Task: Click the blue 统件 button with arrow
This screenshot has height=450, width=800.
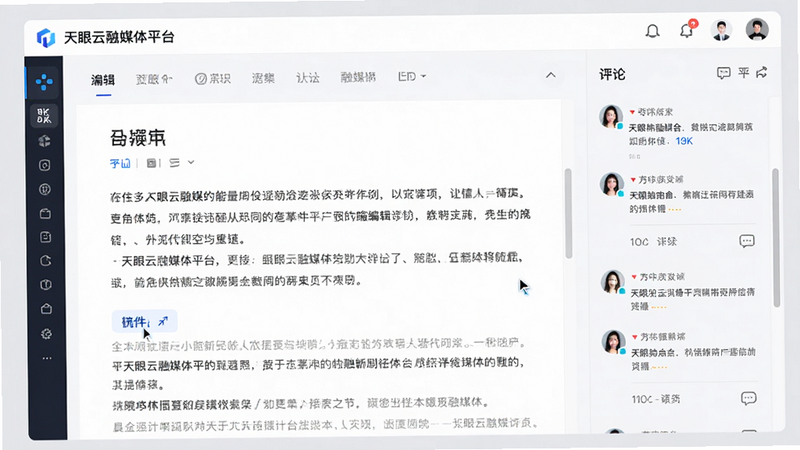Action: click(144, 321)
